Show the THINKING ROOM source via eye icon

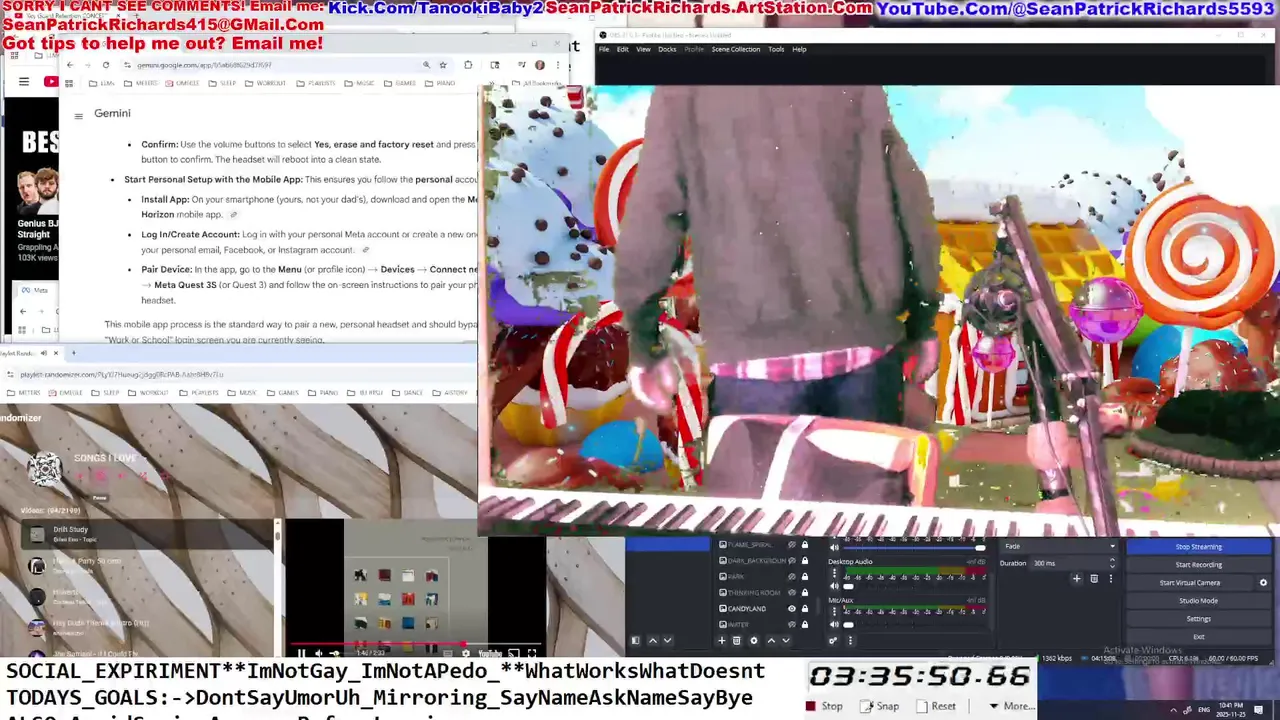click(x=792, y=592)
